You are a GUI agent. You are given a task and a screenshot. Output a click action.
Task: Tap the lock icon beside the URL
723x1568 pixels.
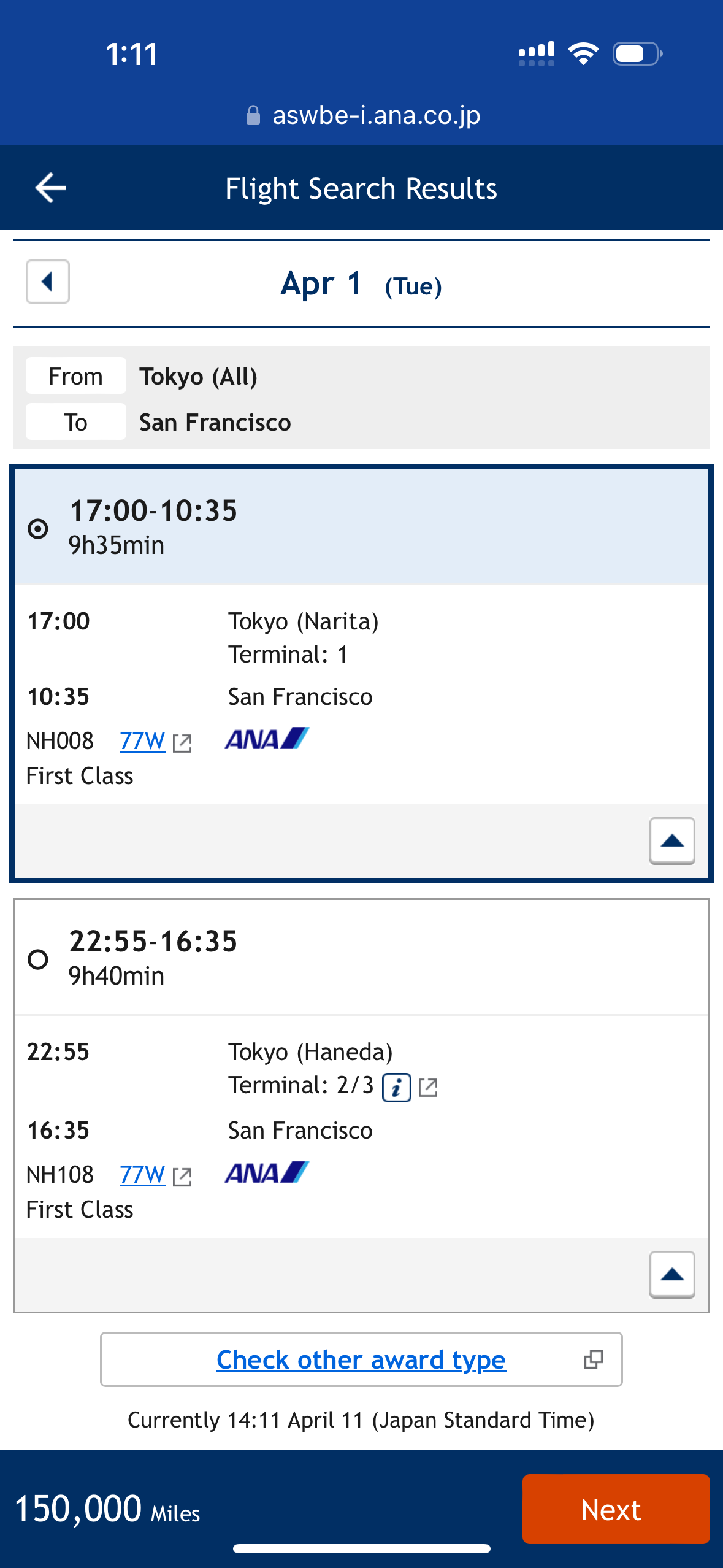(x=253, y=115)
